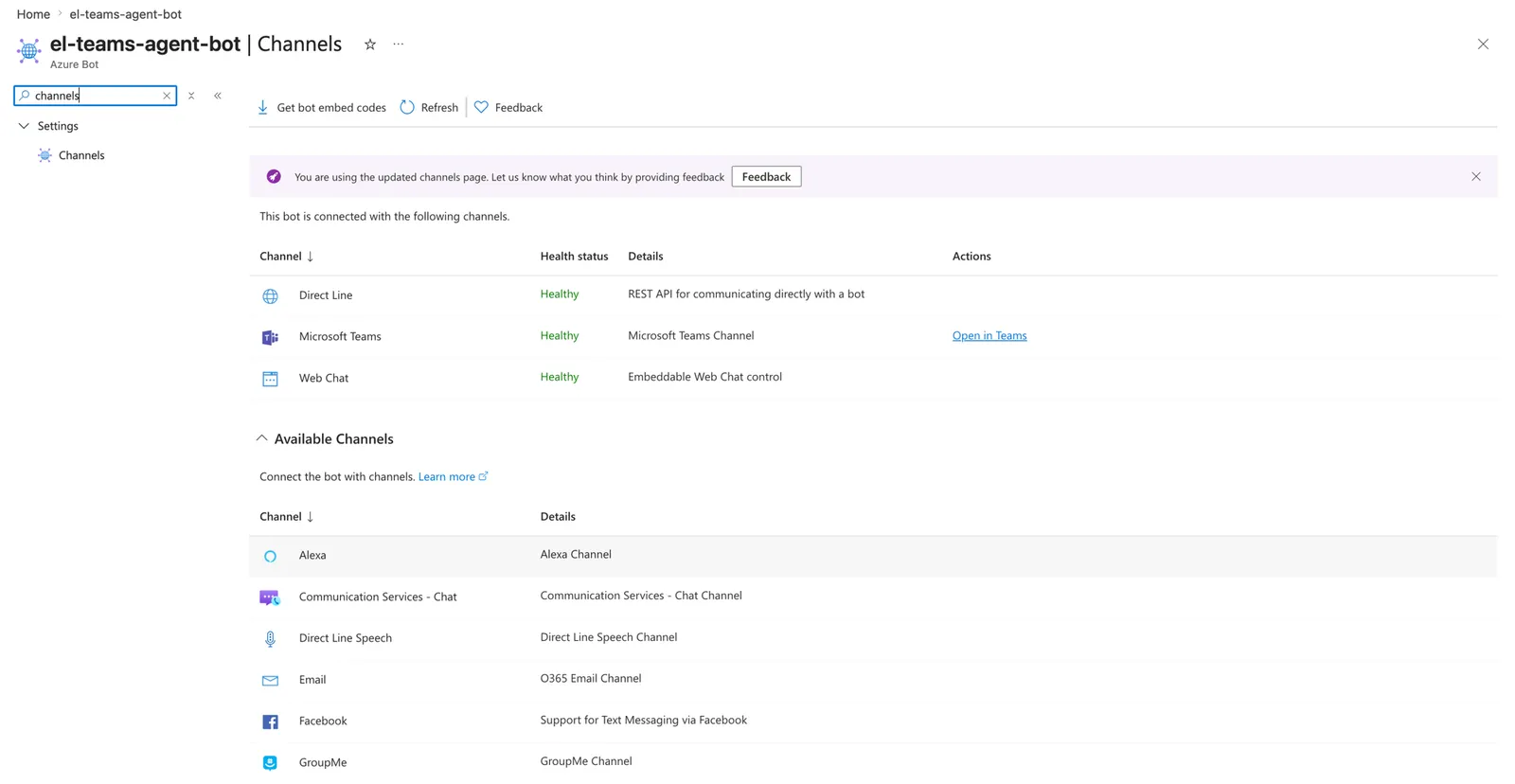Select Direct Line Speech channel name
Image resolution: width=1515 pixels, height=784 pixels.
point(346,638)
